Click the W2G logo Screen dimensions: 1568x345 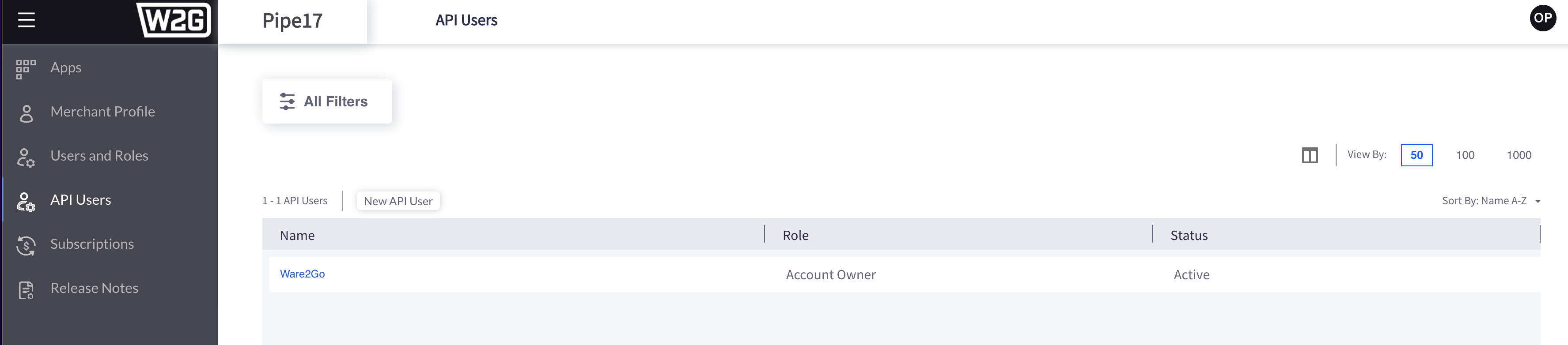click(174, 20)
